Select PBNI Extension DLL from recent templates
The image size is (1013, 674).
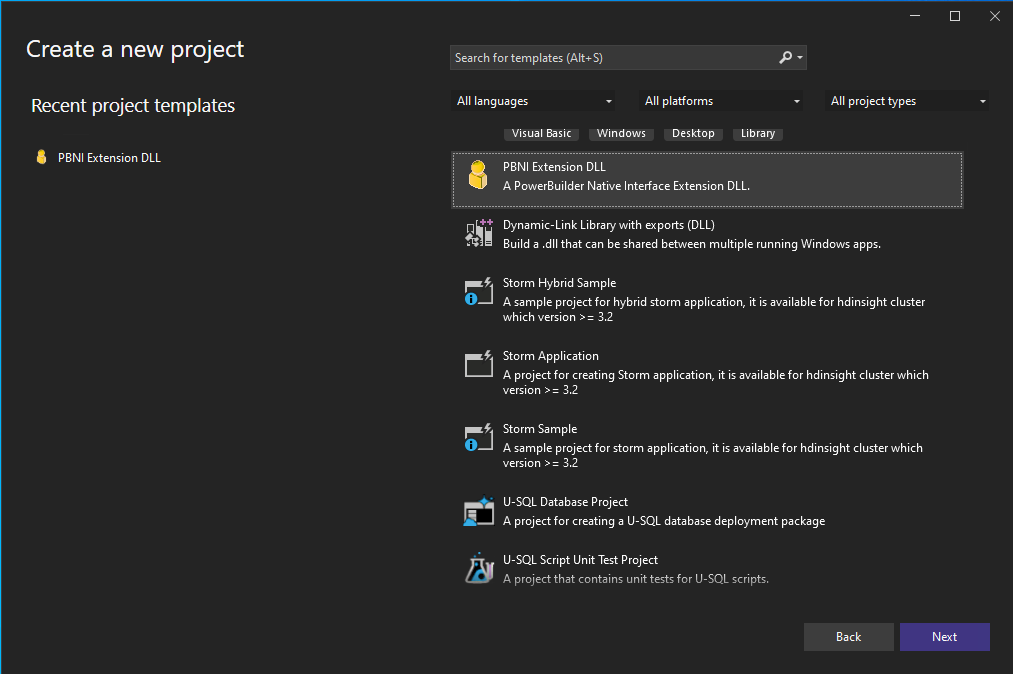coord(109,158)
